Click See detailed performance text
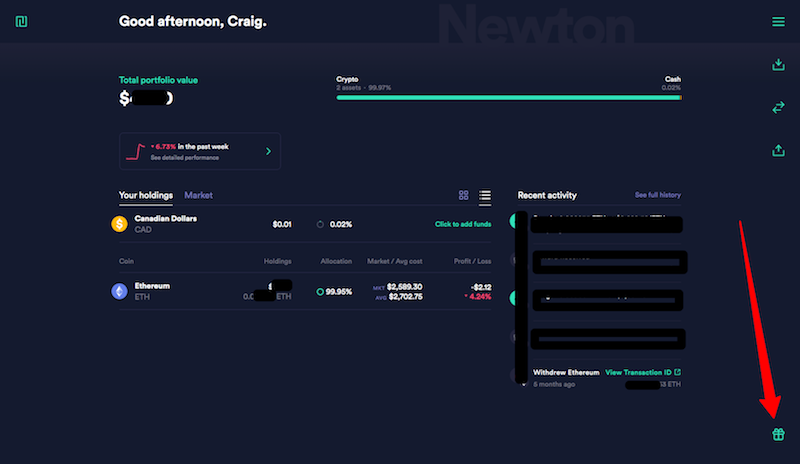The image size is (800, 464). pyautogui.click(x=185, y=158)
